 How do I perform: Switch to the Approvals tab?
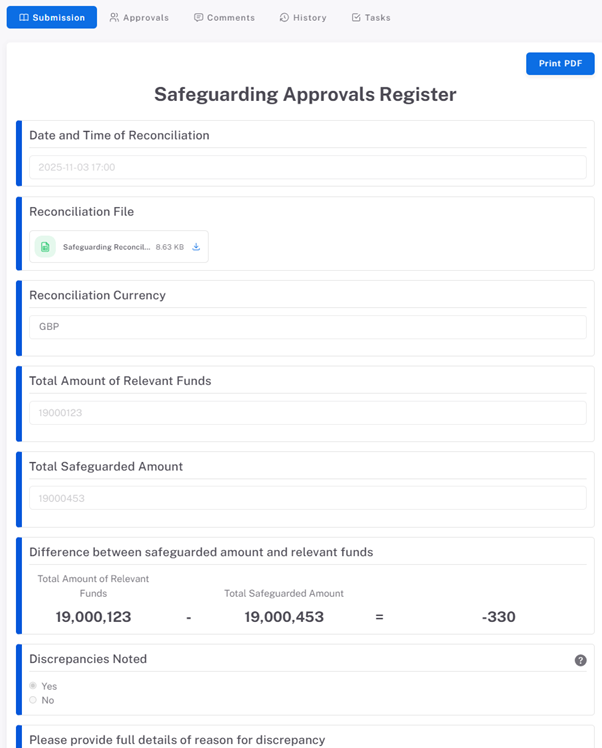[x=139, y=18]
